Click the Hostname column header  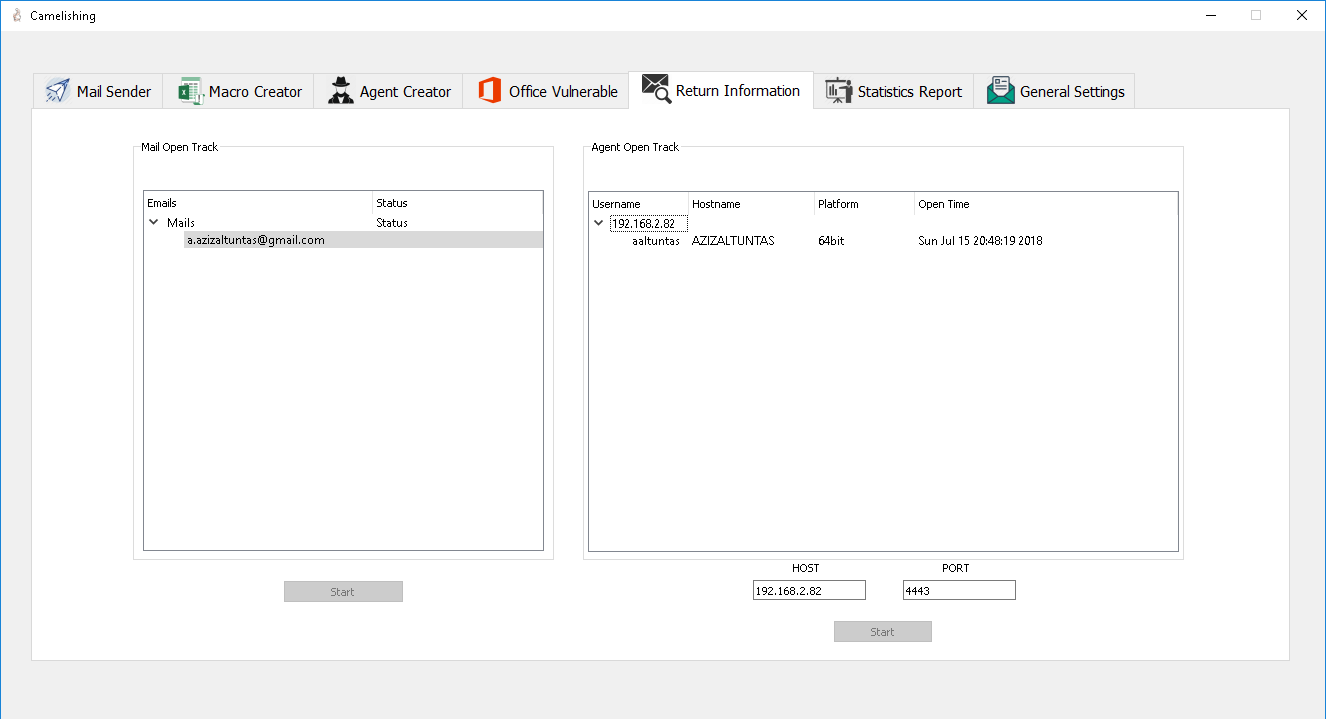716,204
